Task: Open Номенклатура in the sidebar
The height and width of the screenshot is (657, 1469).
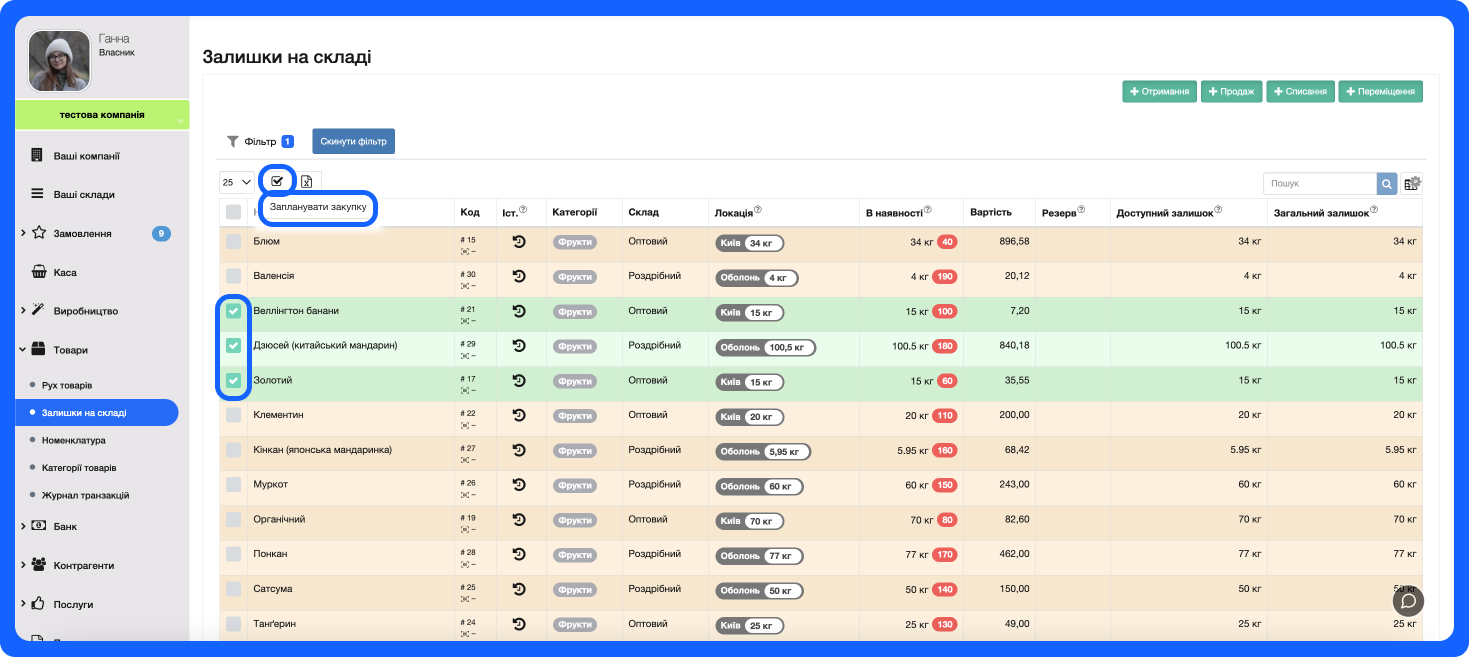Action: tap(73, 440)
